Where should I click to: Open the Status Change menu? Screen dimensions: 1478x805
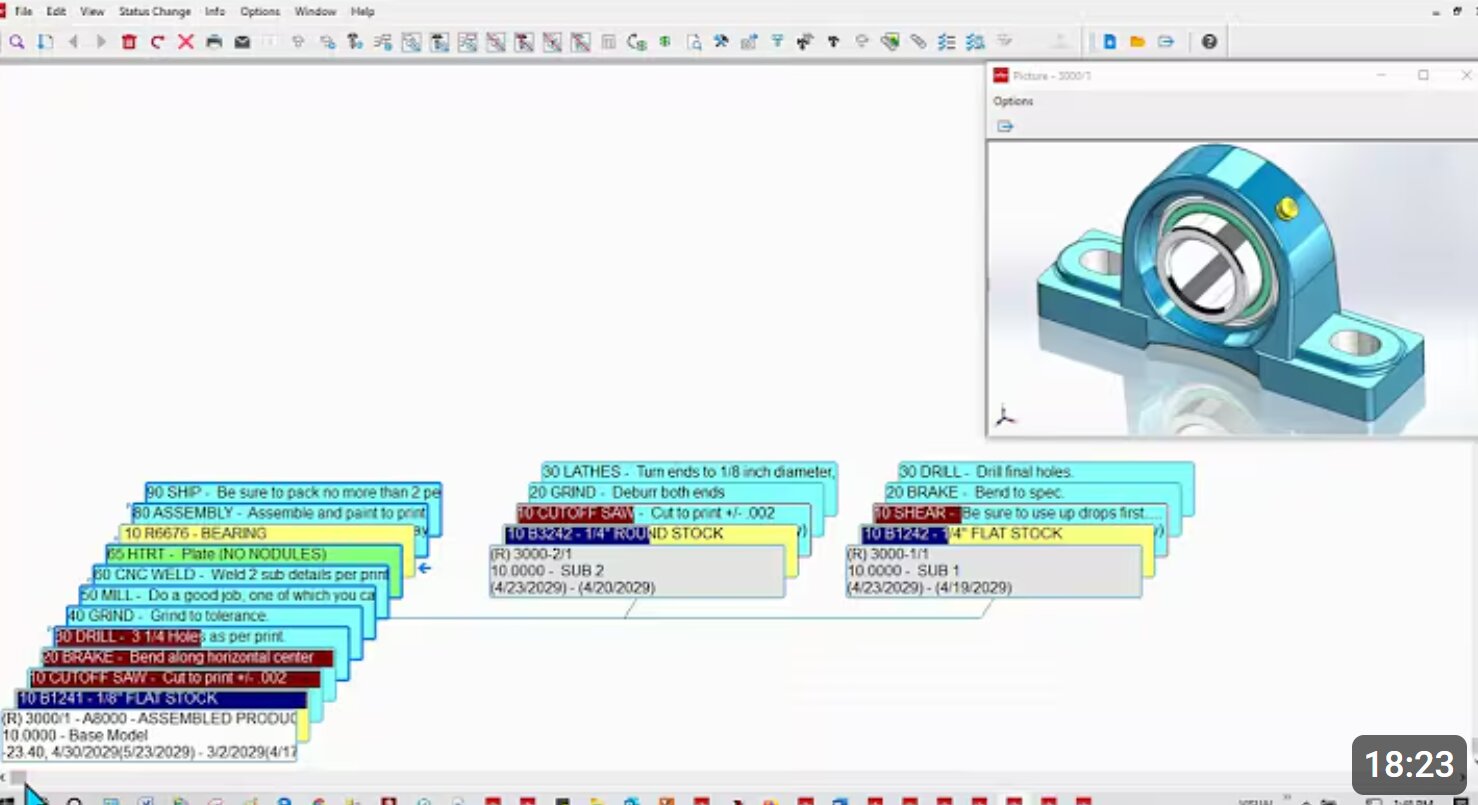click(154, 12)
